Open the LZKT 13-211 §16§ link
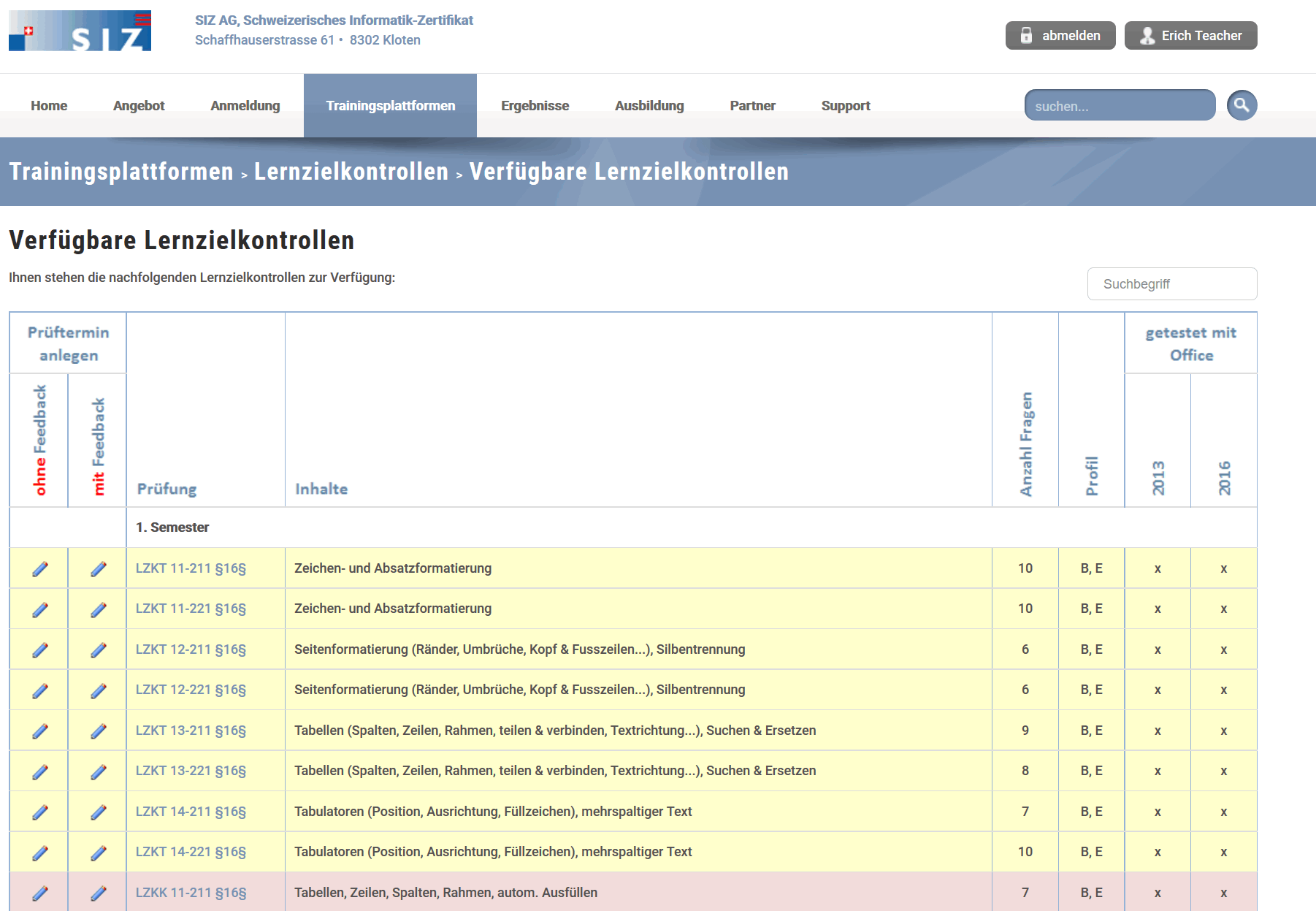Screen dimensions: 1316x911 [191, 731]
